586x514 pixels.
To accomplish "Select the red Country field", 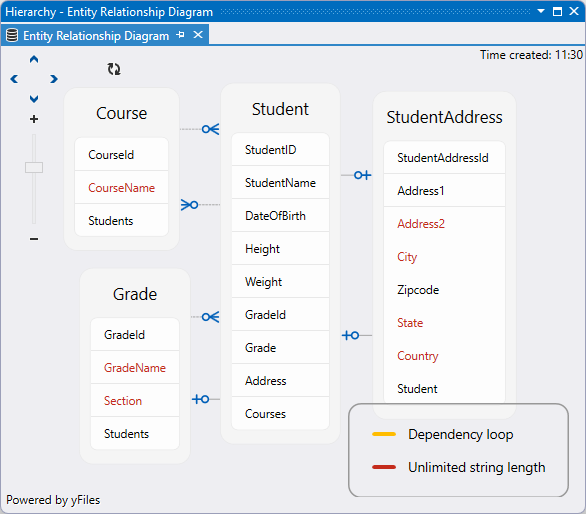I will [x=444, y=356].
